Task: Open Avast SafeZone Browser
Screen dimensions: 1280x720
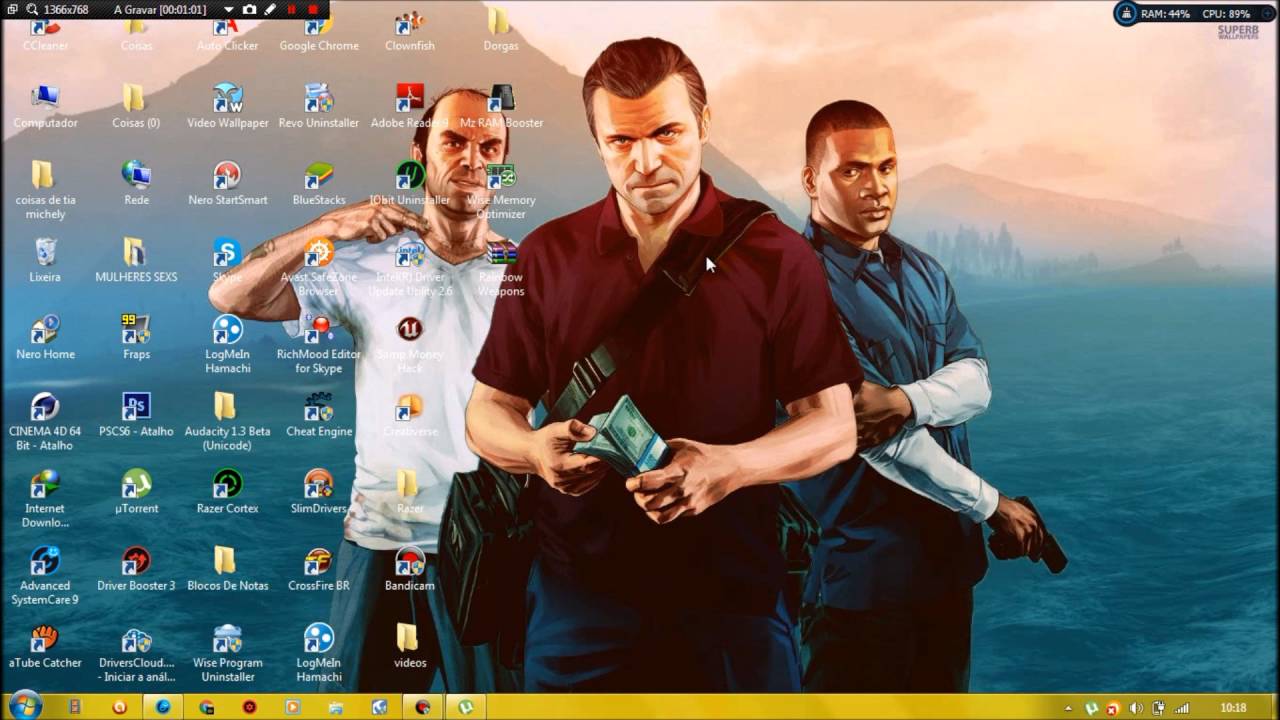Action: click(x=319, y=268)
